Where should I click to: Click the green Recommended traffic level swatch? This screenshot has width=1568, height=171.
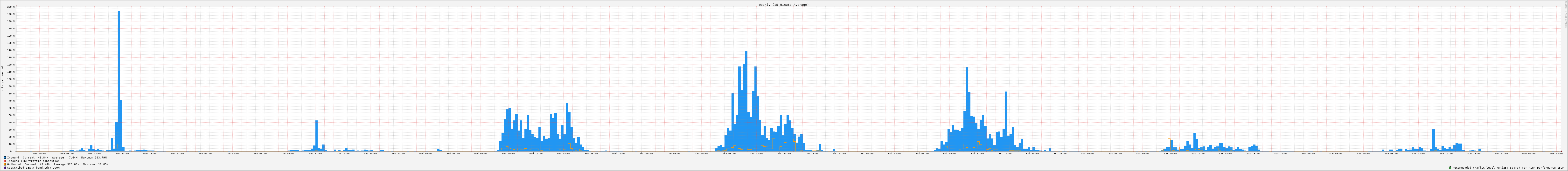pyautogui.click(x=1450, y=167)
